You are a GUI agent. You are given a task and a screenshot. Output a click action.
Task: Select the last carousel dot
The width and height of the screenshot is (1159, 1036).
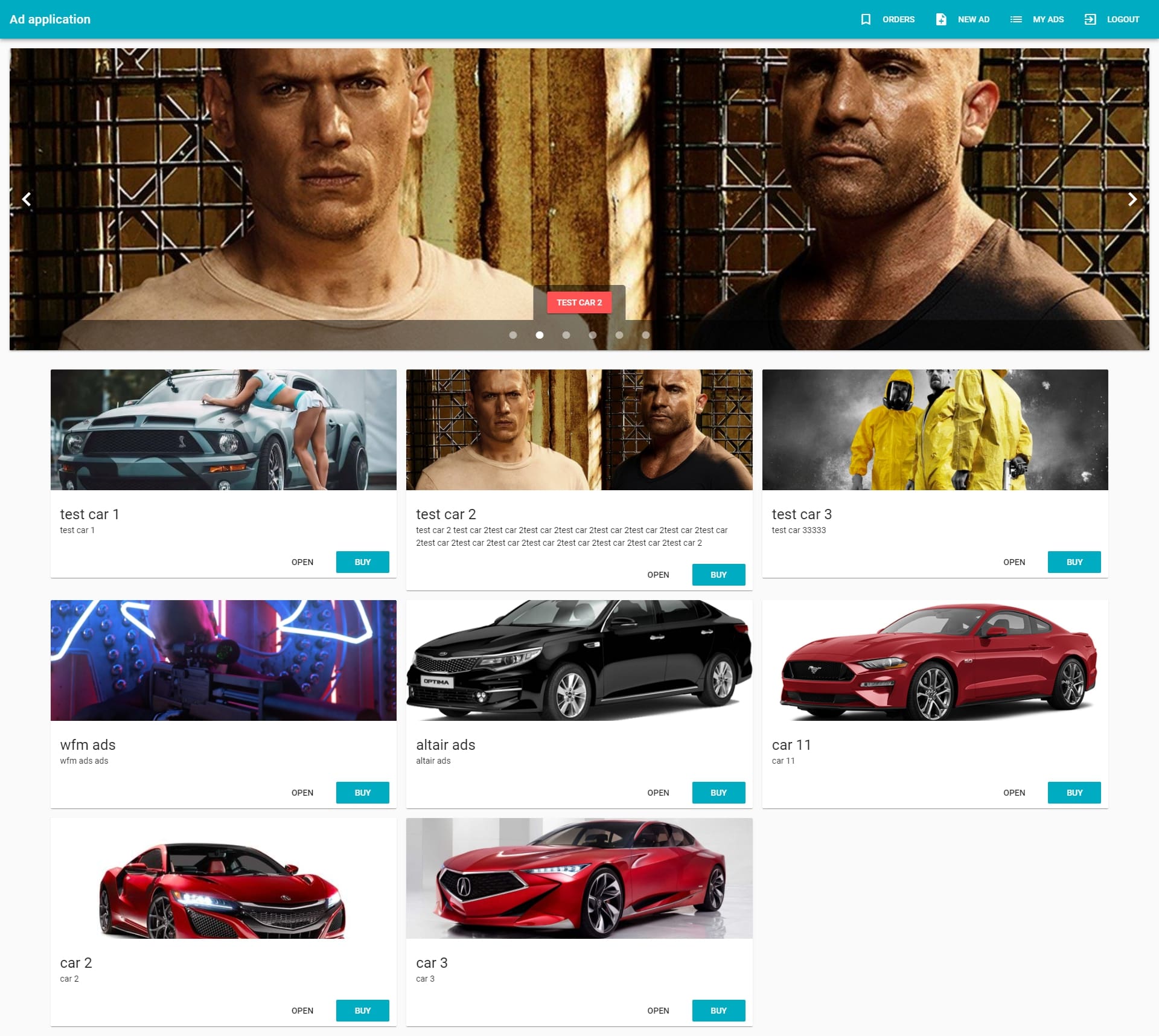(646, 335)
